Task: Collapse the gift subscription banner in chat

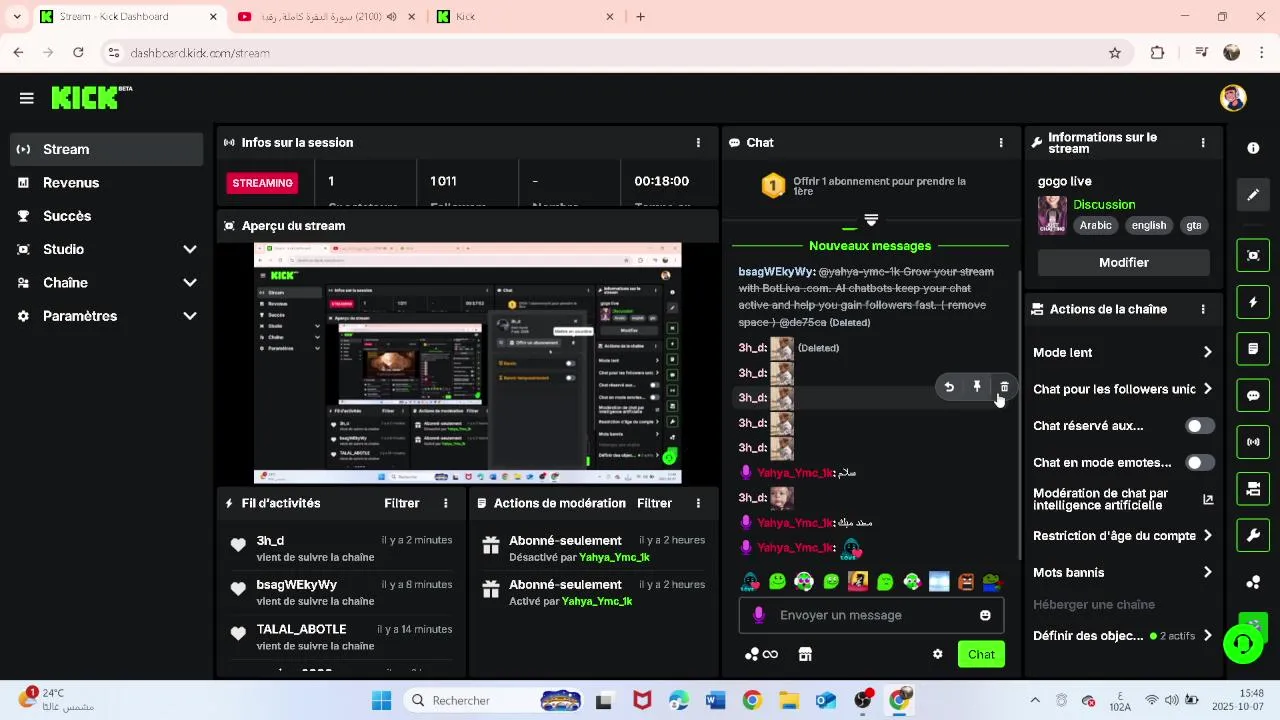Action: pos(871,220)
